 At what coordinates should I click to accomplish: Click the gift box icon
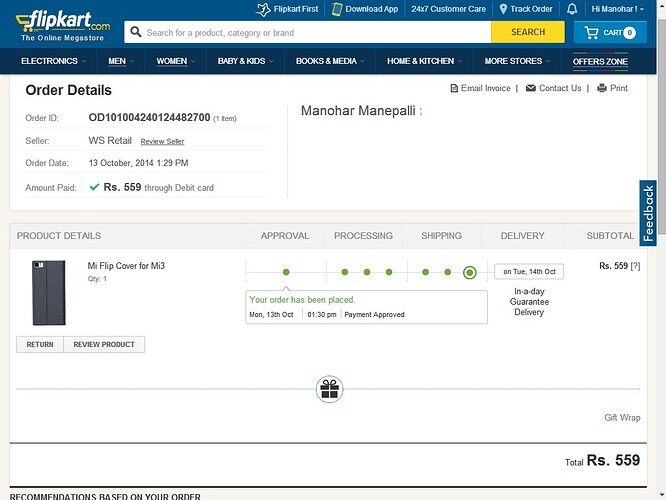330,389
